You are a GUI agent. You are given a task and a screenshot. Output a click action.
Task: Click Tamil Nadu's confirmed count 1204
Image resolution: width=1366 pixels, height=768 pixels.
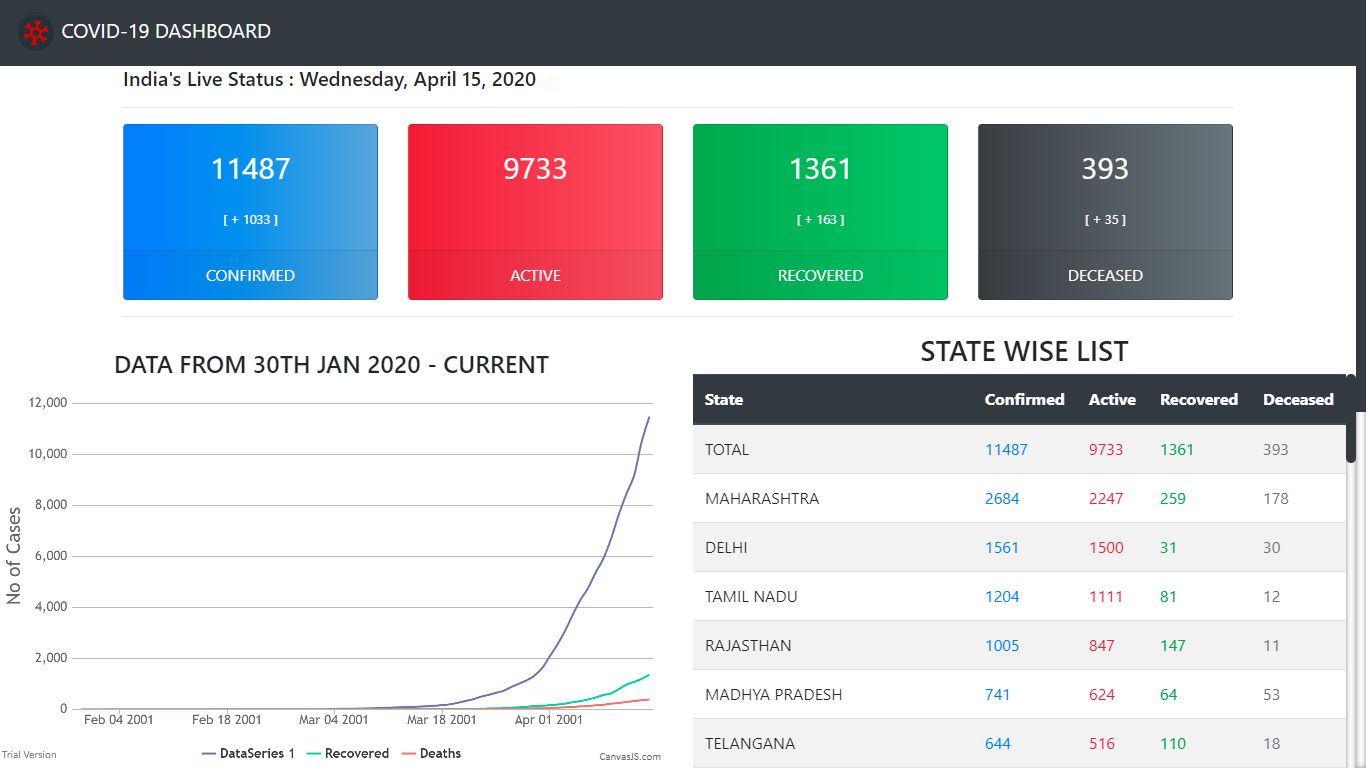(1002, 596)
